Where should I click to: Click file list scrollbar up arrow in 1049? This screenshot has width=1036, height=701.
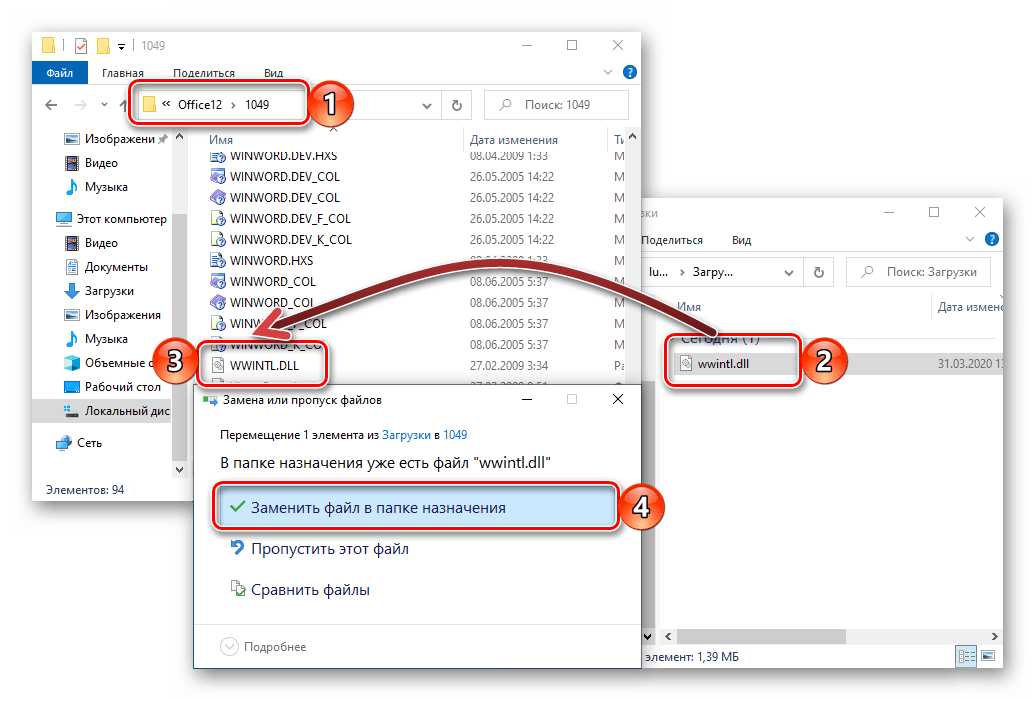point(632,136)
